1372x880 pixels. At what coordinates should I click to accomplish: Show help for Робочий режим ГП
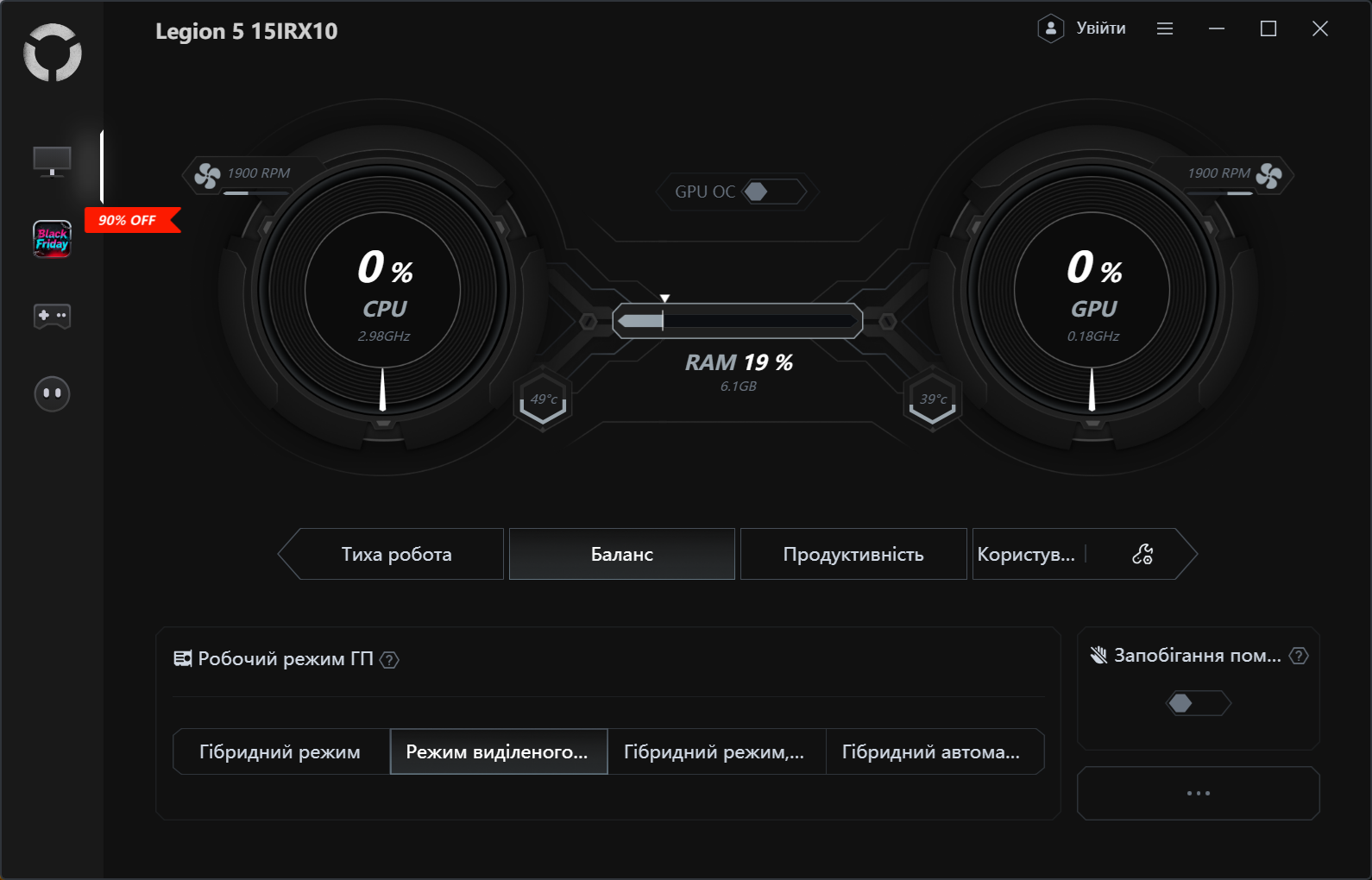tap(389, 660)
